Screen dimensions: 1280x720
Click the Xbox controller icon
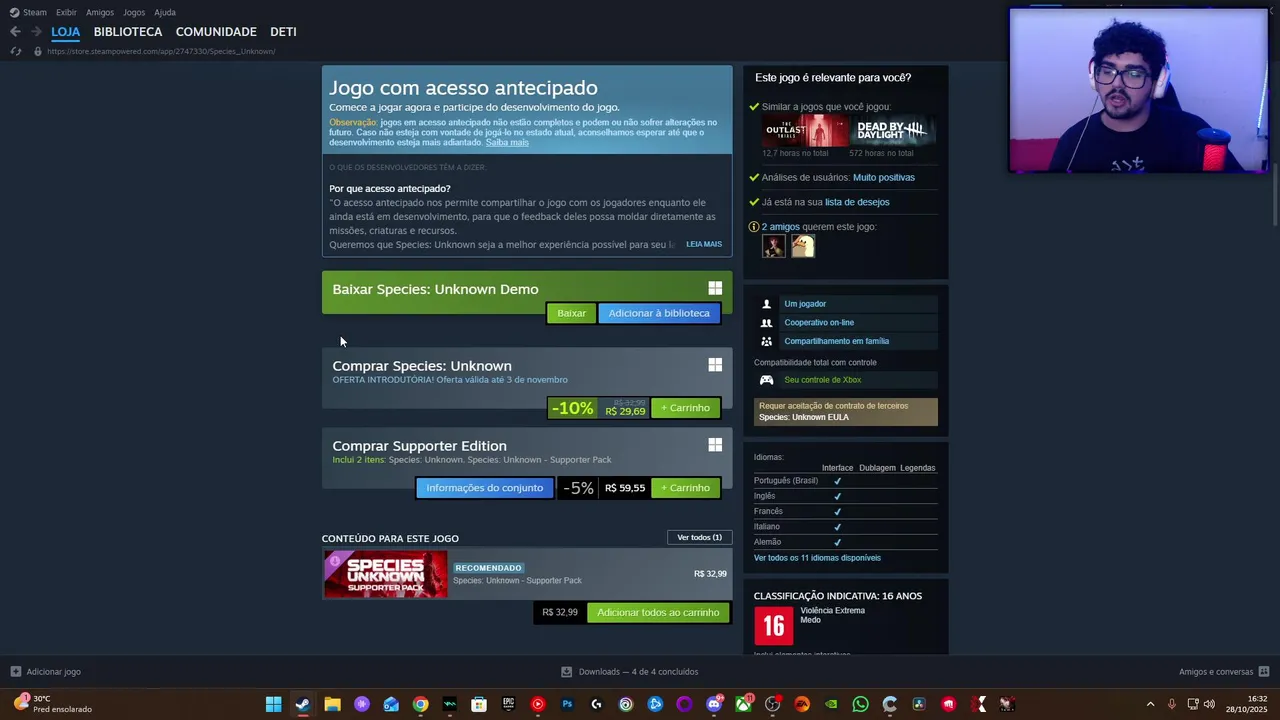(766, 380)
